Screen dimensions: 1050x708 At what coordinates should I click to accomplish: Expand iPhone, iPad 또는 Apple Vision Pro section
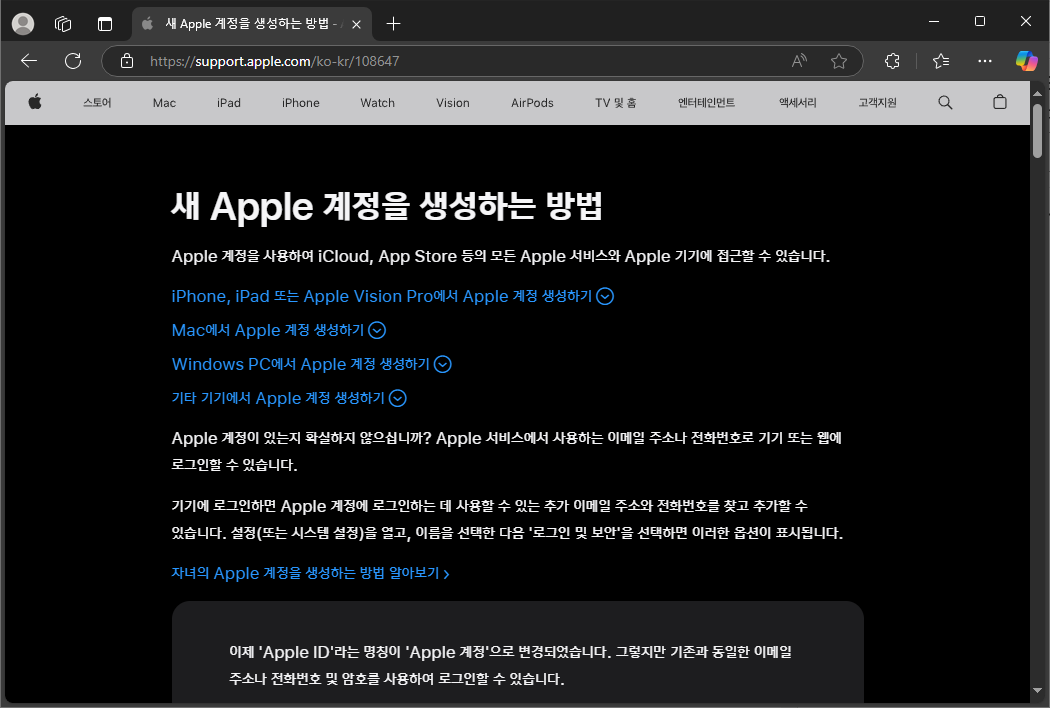(x=392, y=296)
